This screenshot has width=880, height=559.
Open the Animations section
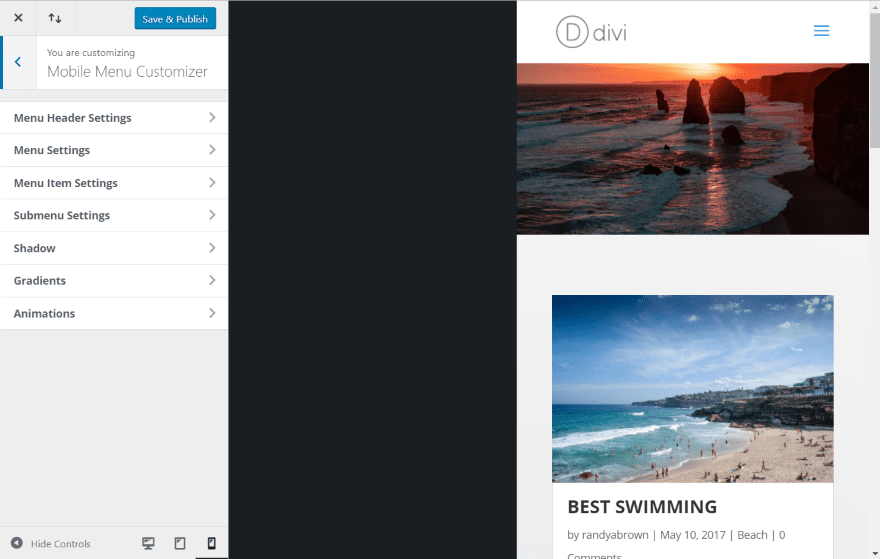click(x=114, y=313)
